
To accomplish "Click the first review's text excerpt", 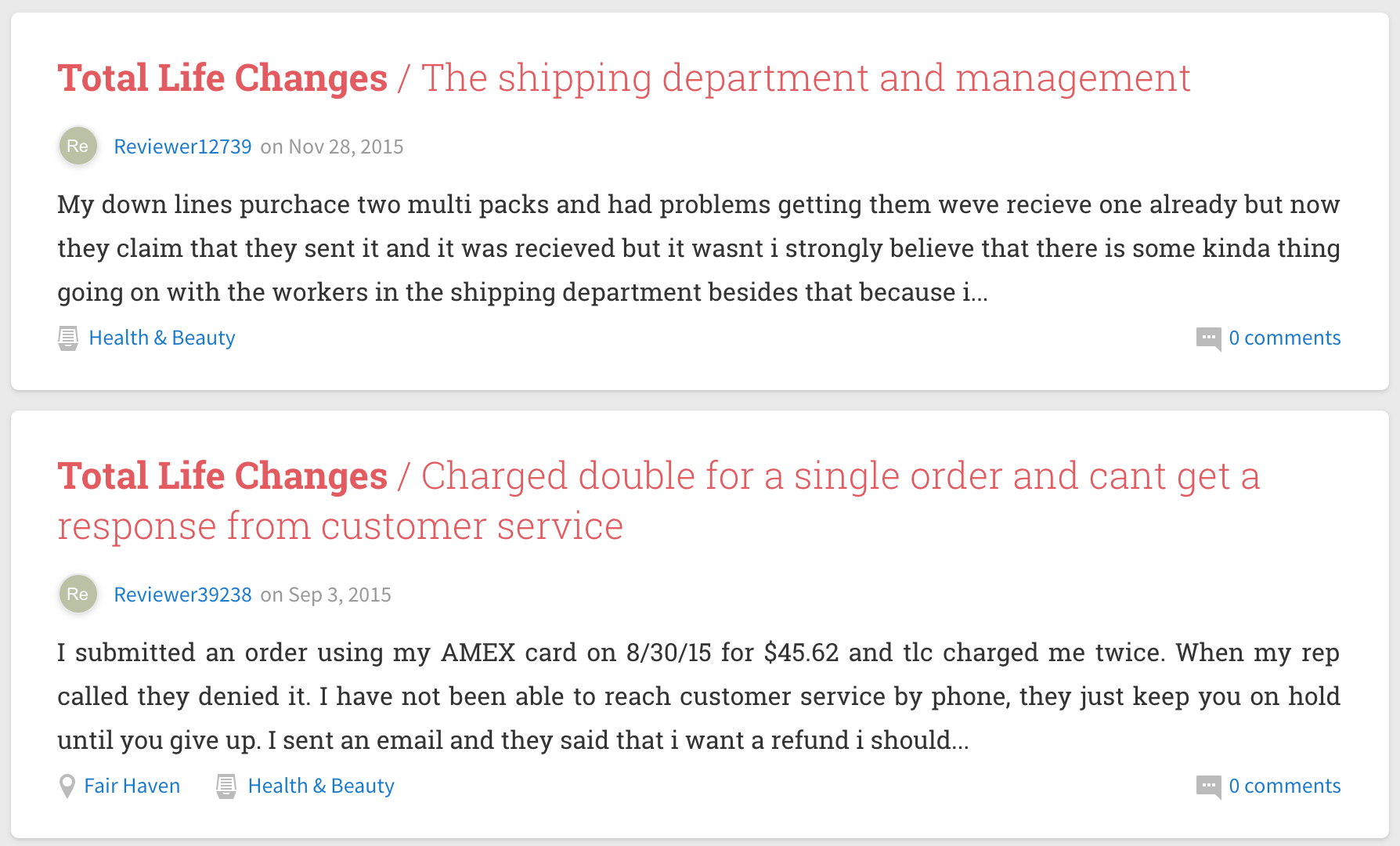I will pos(698,248).
